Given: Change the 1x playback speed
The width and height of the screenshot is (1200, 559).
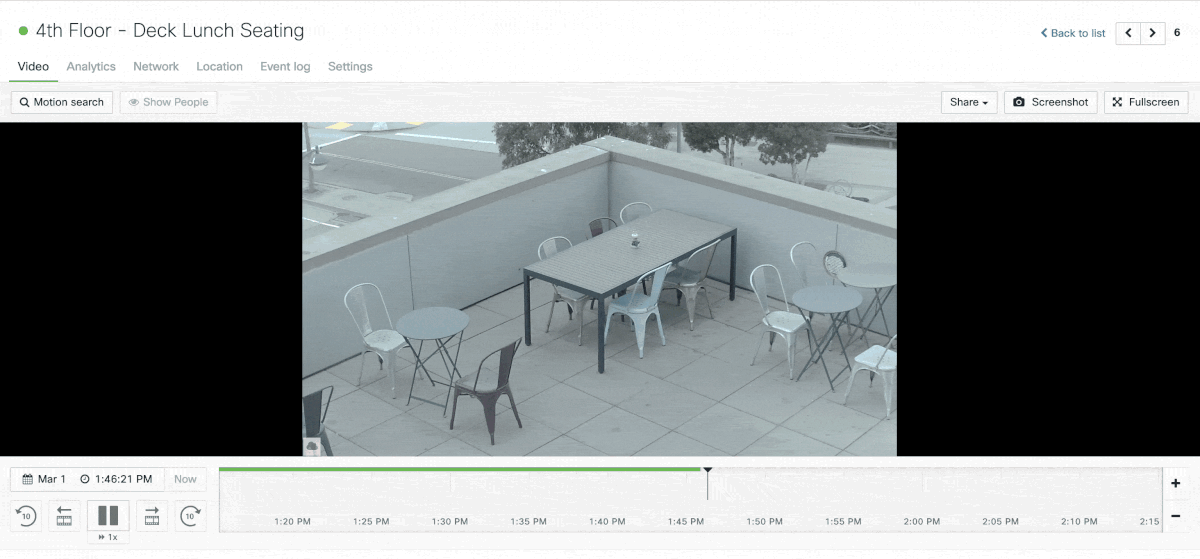Looking at the screenshot, I should click(108, 537).
